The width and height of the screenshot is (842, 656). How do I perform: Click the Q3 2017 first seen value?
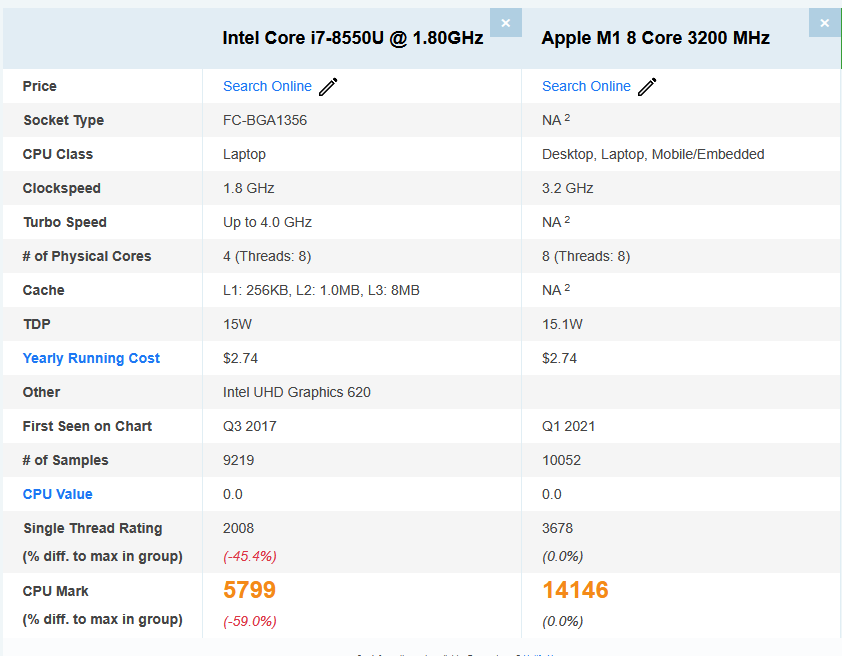click(250, 426)
